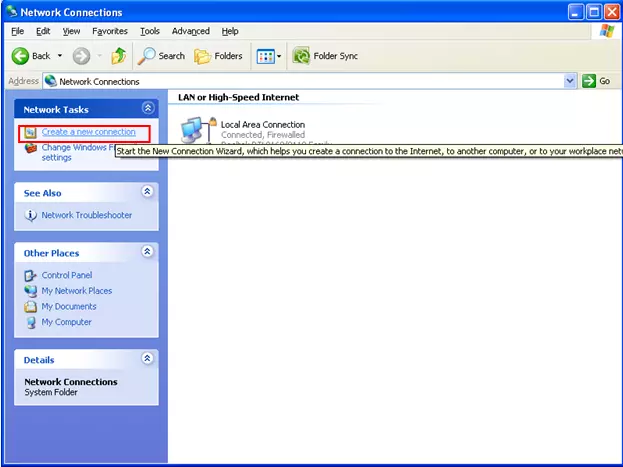Click the Network Connections details text

point(71,382)
